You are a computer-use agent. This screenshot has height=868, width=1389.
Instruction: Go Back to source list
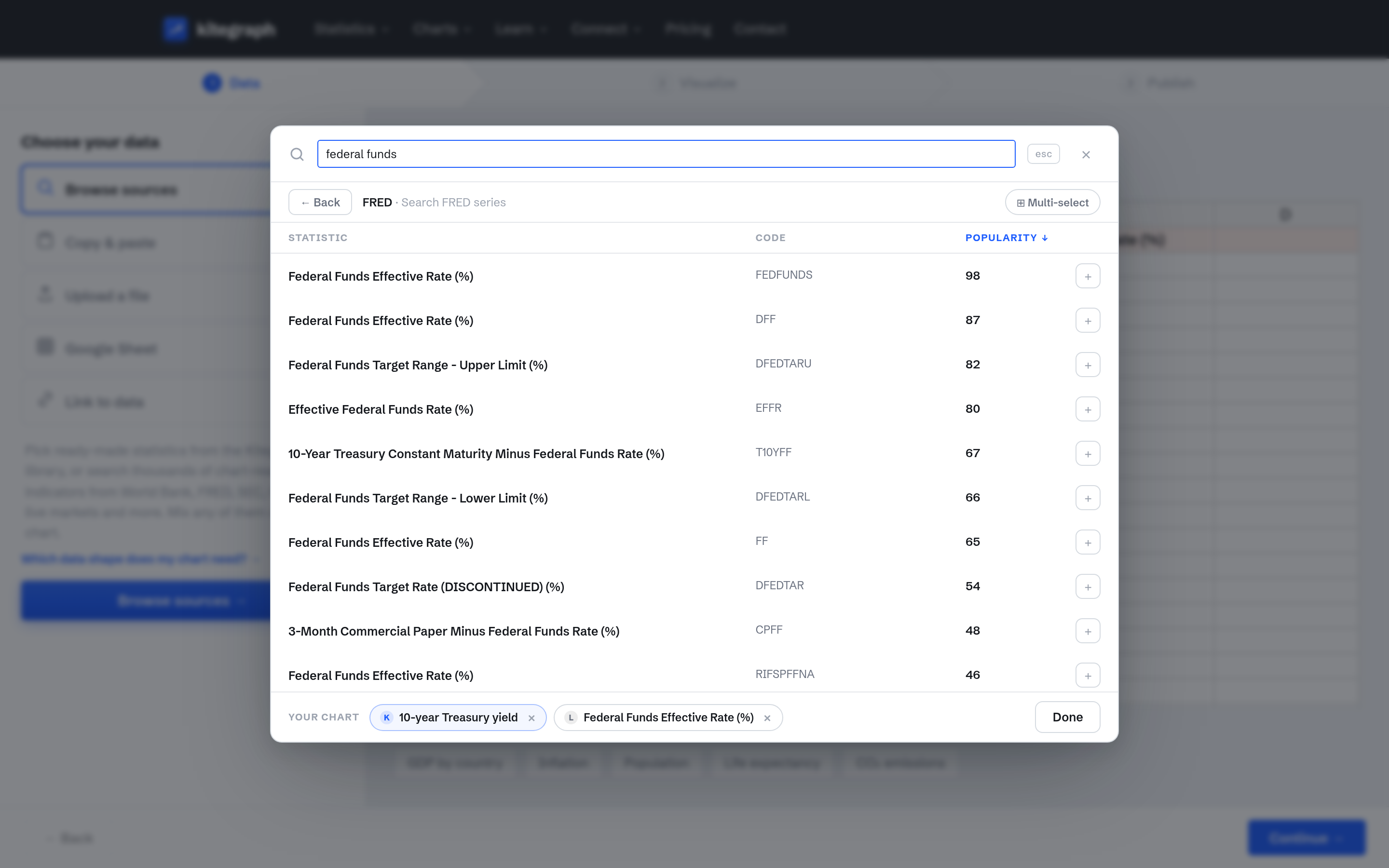(x=320, y=202)
